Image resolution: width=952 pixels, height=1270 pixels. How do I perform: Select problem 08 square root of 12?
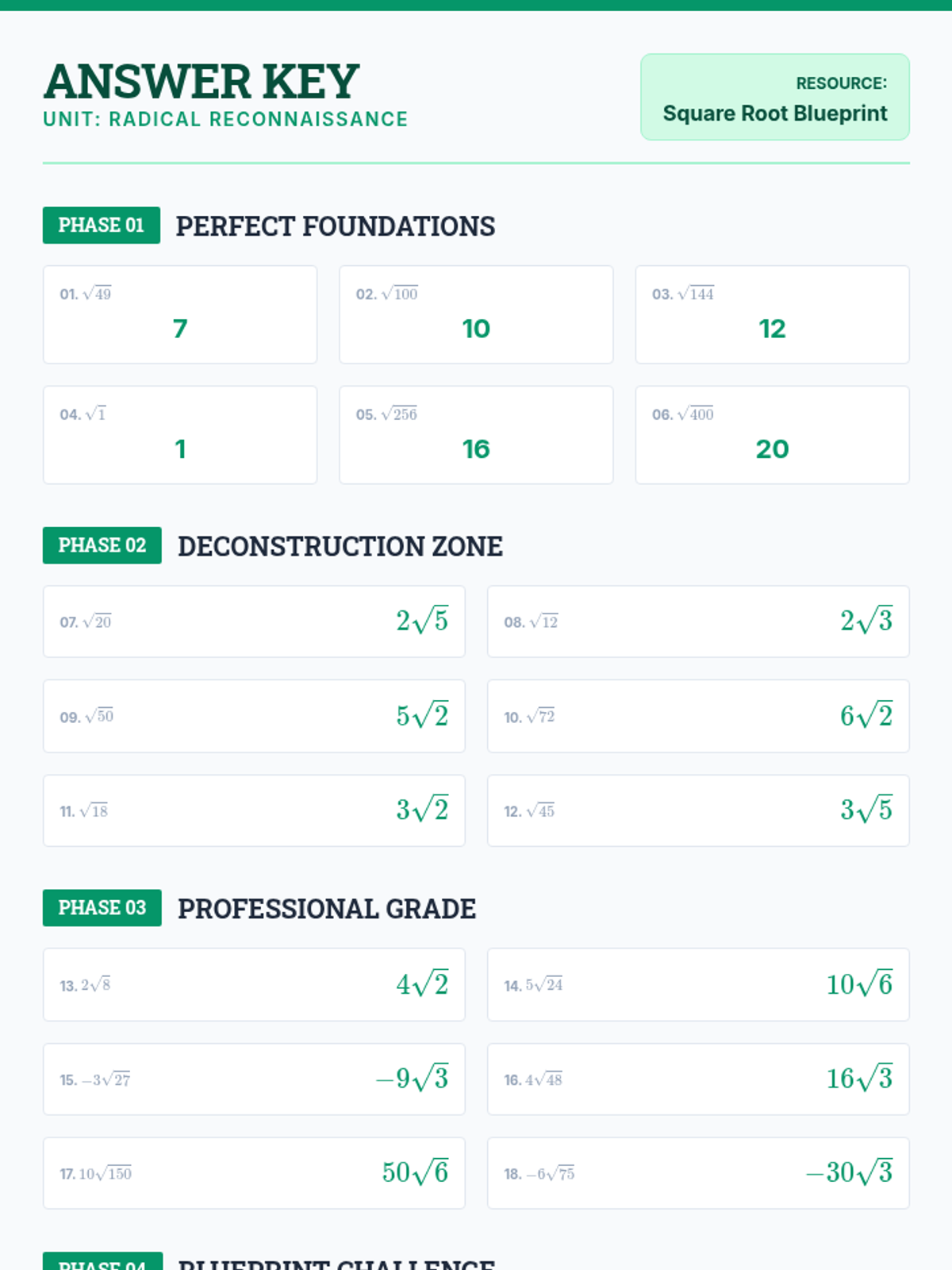(x=698, y=622)
